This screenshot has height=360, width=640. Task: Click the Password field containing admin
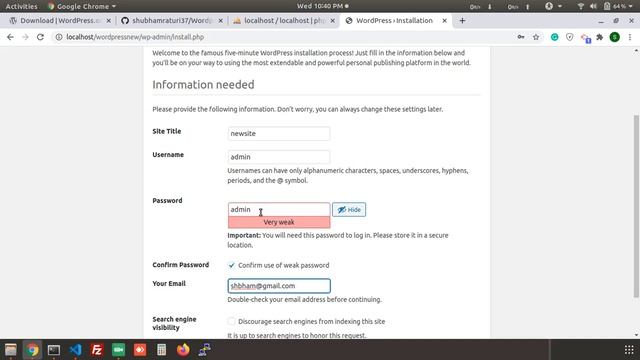[x=279, y=209]
